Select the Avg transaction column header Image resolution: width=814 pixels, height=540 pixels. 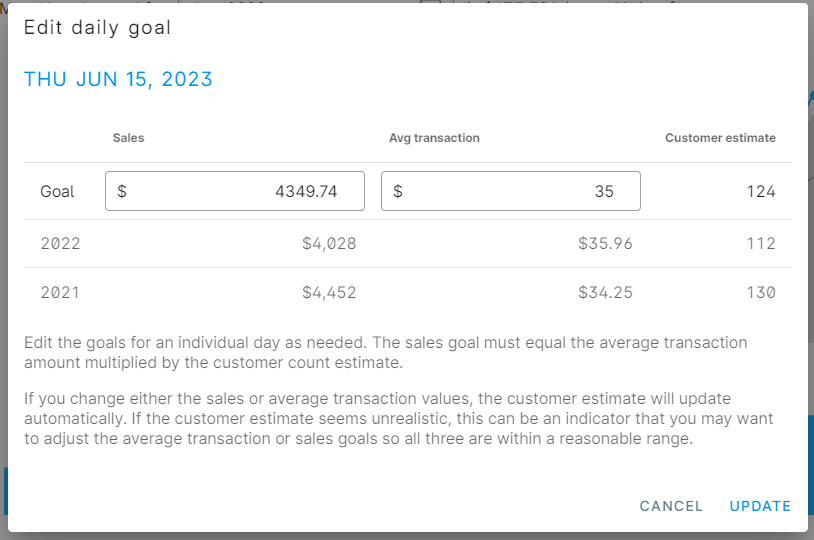click(x=434, y=138)
